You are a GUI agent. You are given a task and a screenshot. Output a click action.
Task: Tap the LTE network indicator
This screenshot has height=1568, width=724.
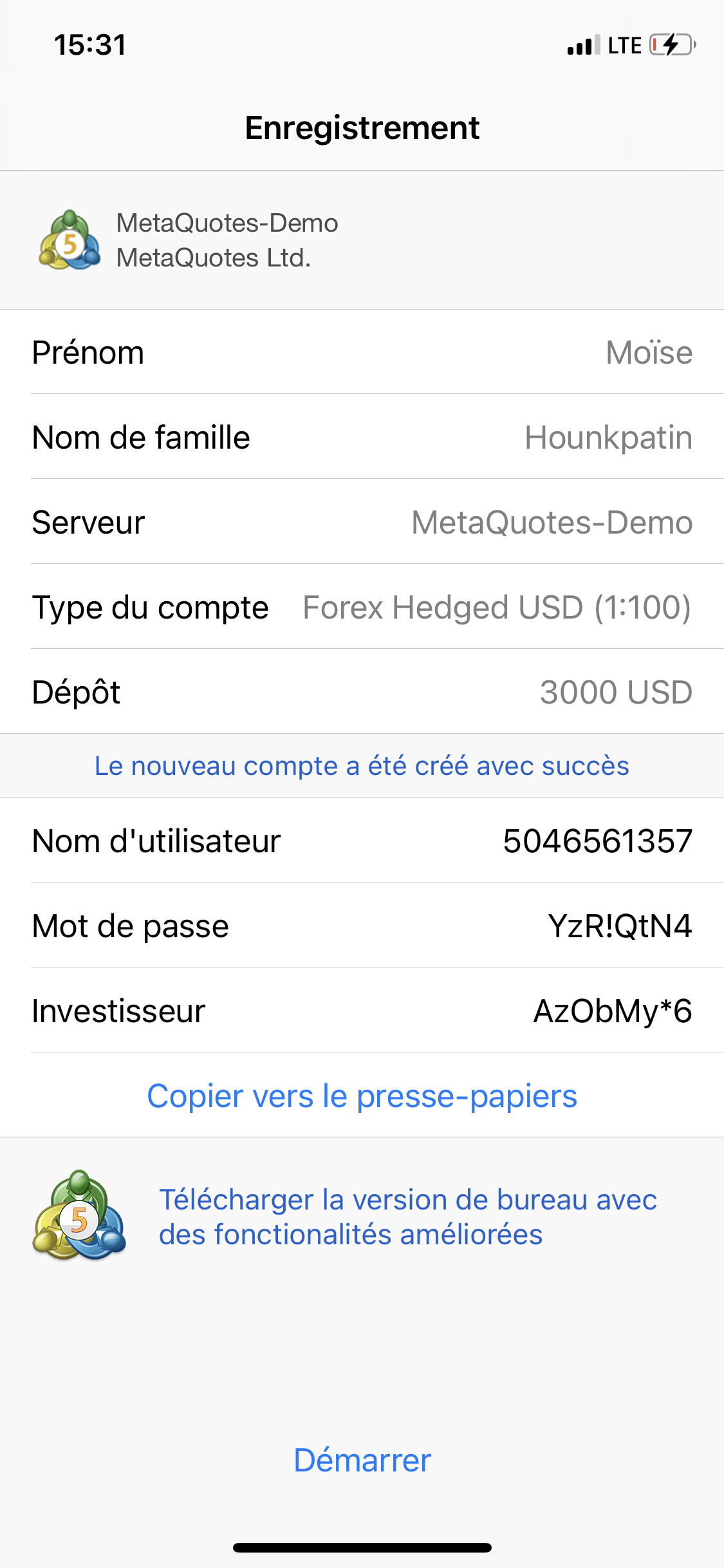(x=624, y=46)
